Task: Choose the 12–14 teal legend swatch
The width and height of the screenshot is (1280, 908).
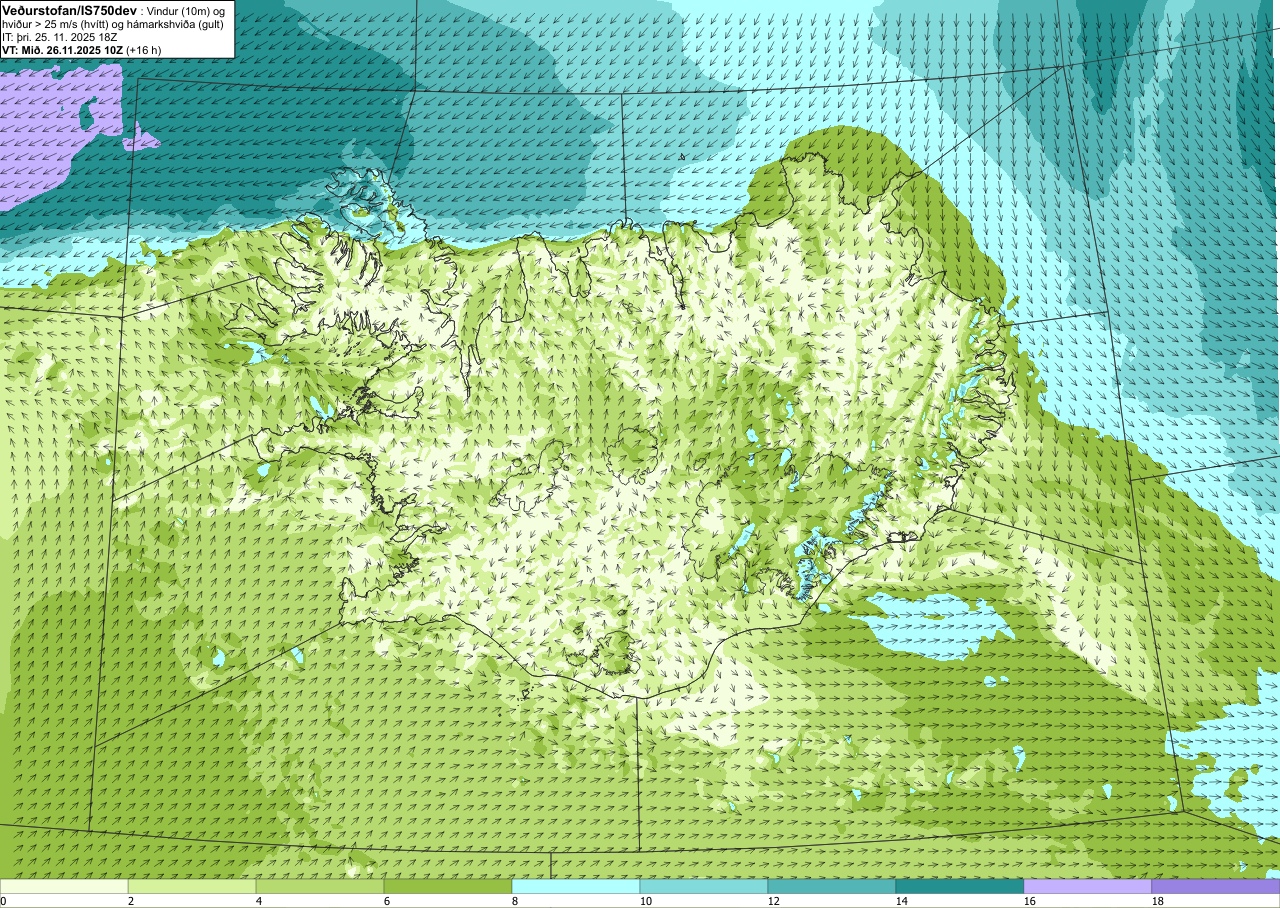Action: click(832, 886)
